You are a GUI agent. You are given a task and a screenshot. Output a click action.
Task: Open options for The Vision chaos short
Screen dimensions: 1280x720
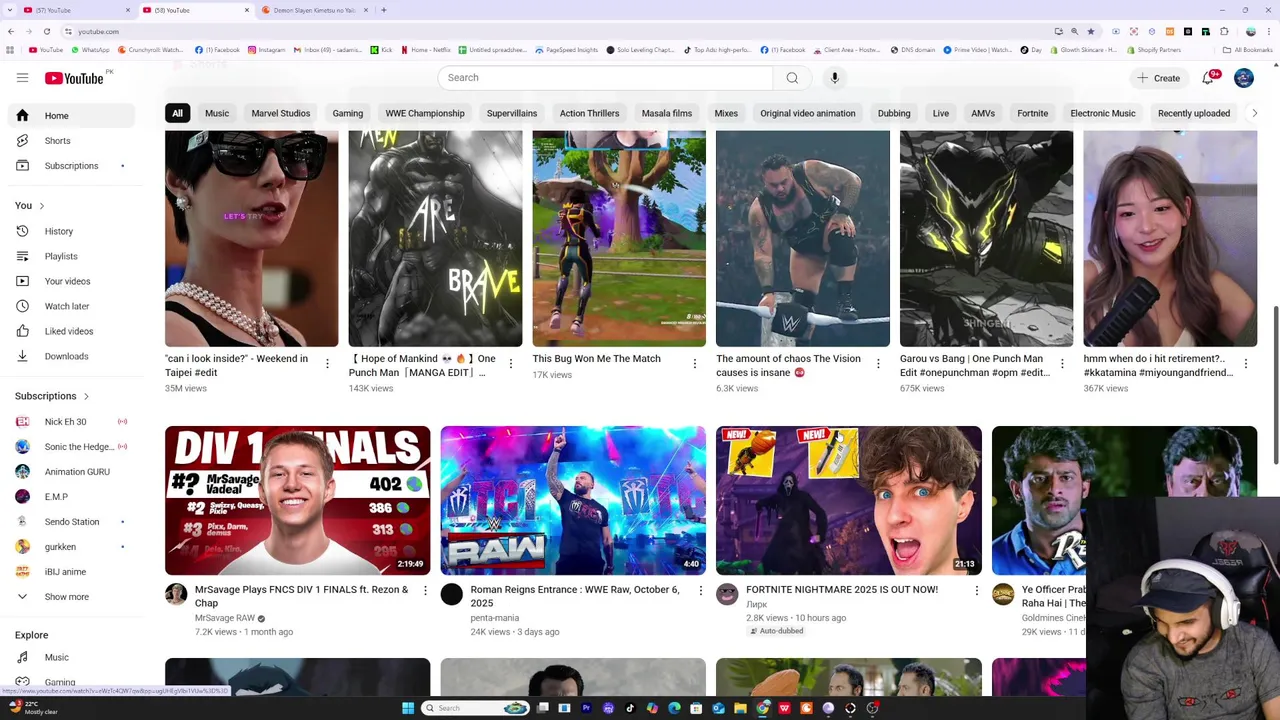878,364
